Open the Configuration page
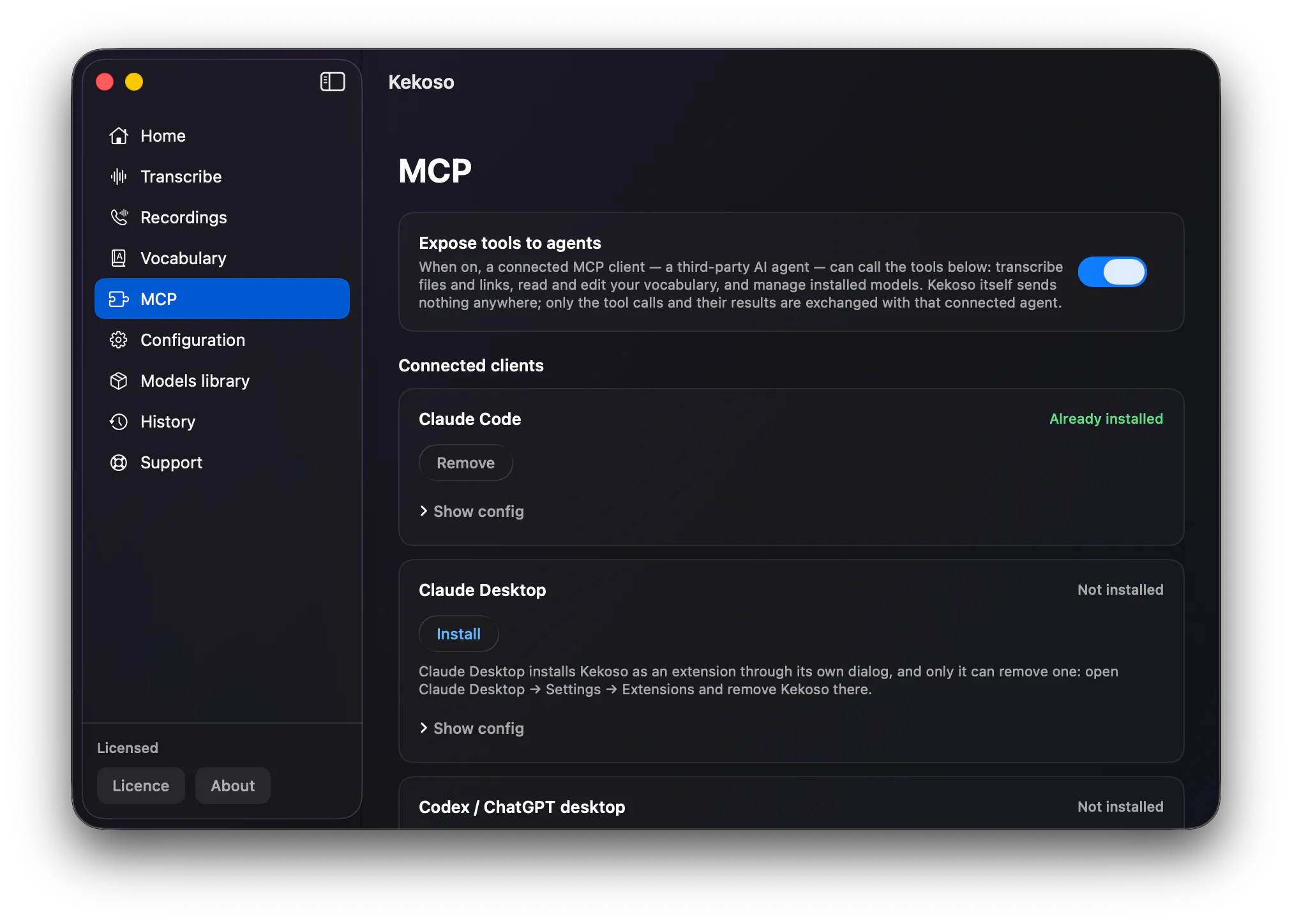 (222, 340)
